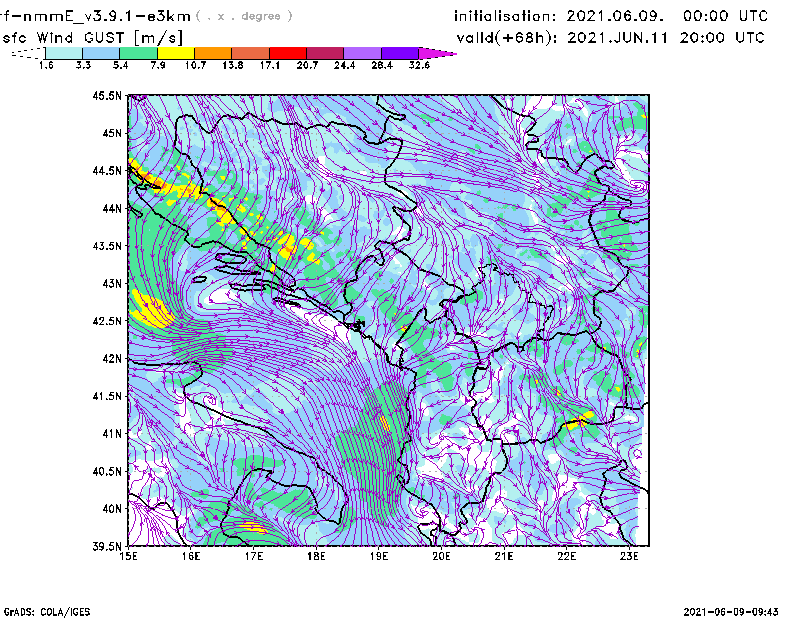
Task: Click the 18E longitude label
Action: coord(316,556)
